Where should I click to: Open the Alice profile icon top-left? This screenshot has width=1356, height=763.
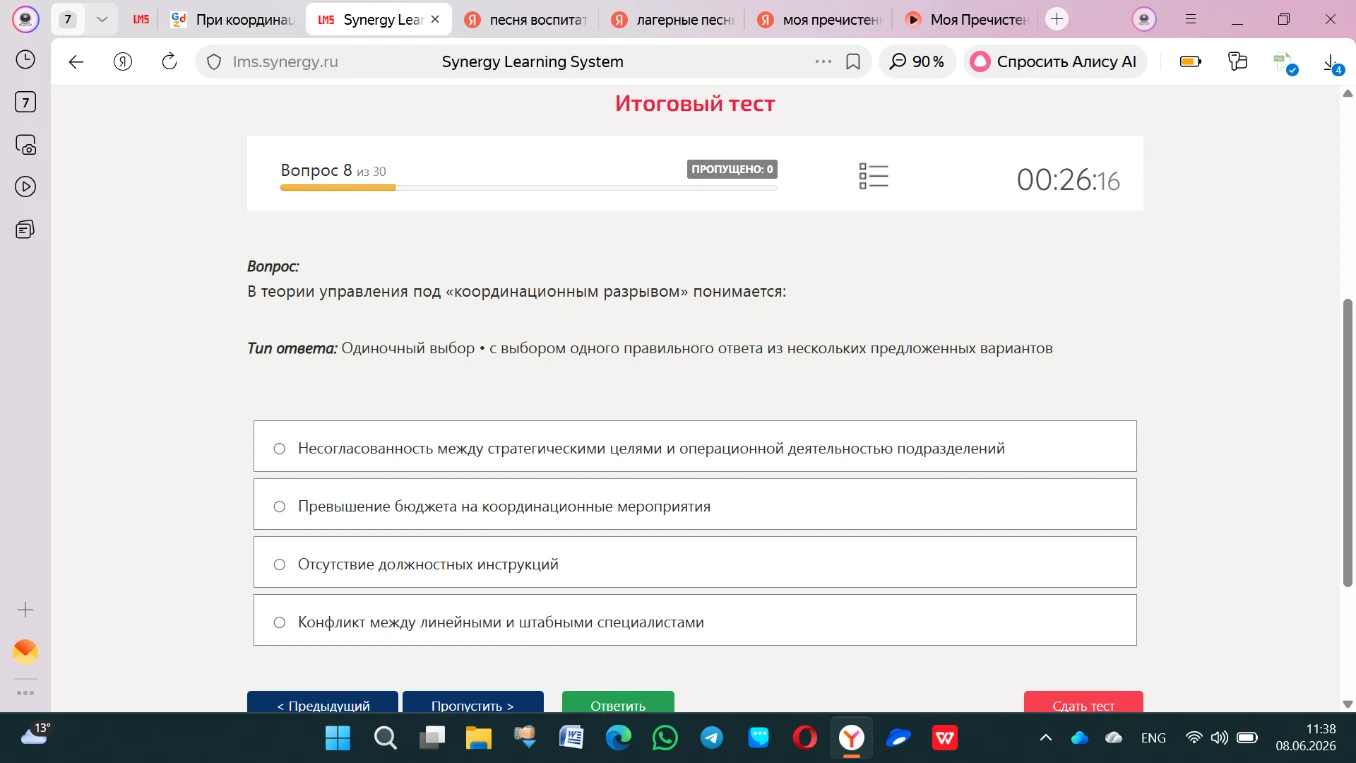point(26,19)
